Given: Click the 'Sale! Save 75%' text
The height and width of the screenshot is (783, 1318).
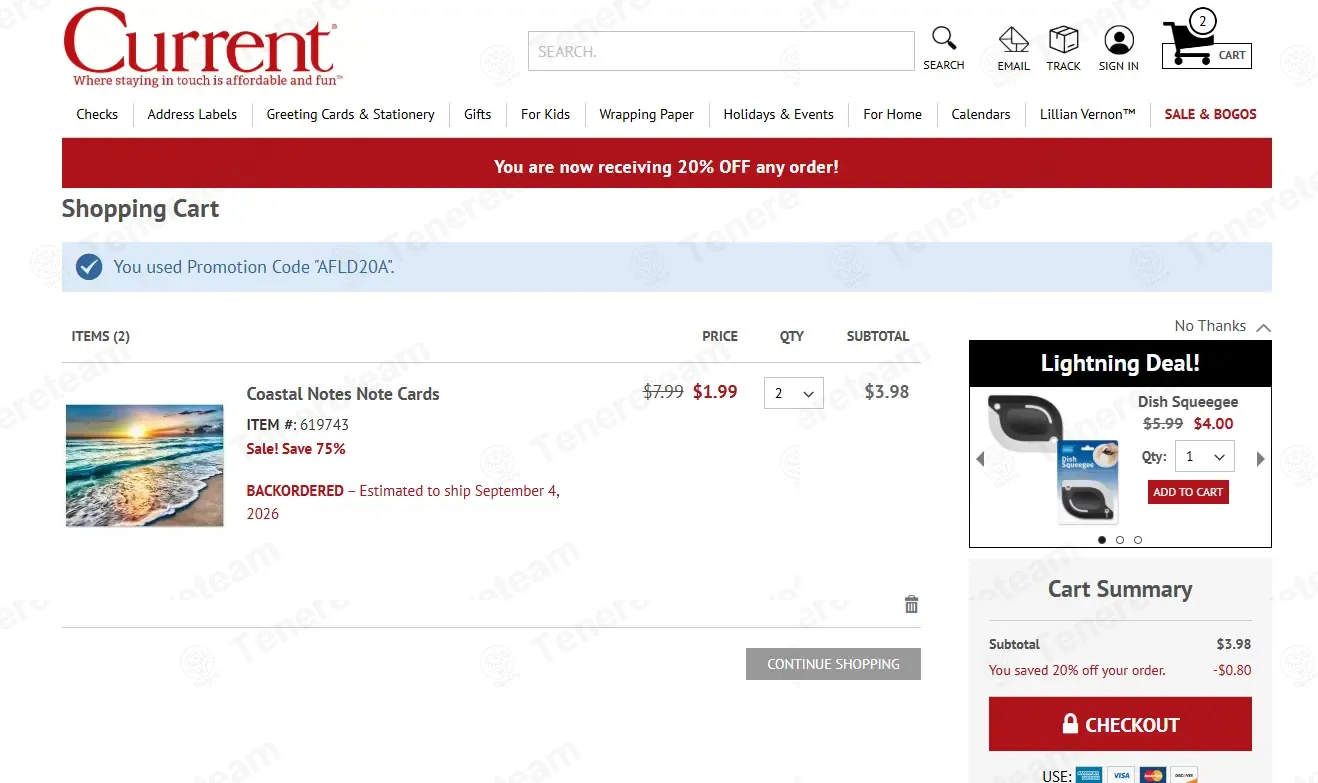Looking at the screenshot, I should [296, 449].
